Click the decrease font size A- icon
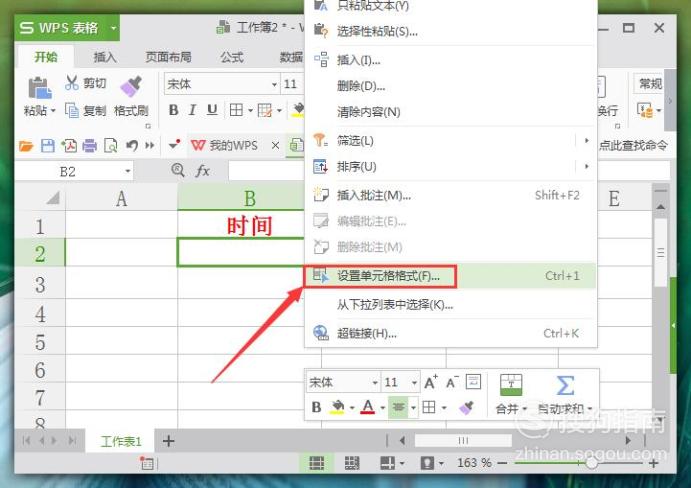Image resolution: width=691 pixels, height=488 pixels. pos(452,382)
